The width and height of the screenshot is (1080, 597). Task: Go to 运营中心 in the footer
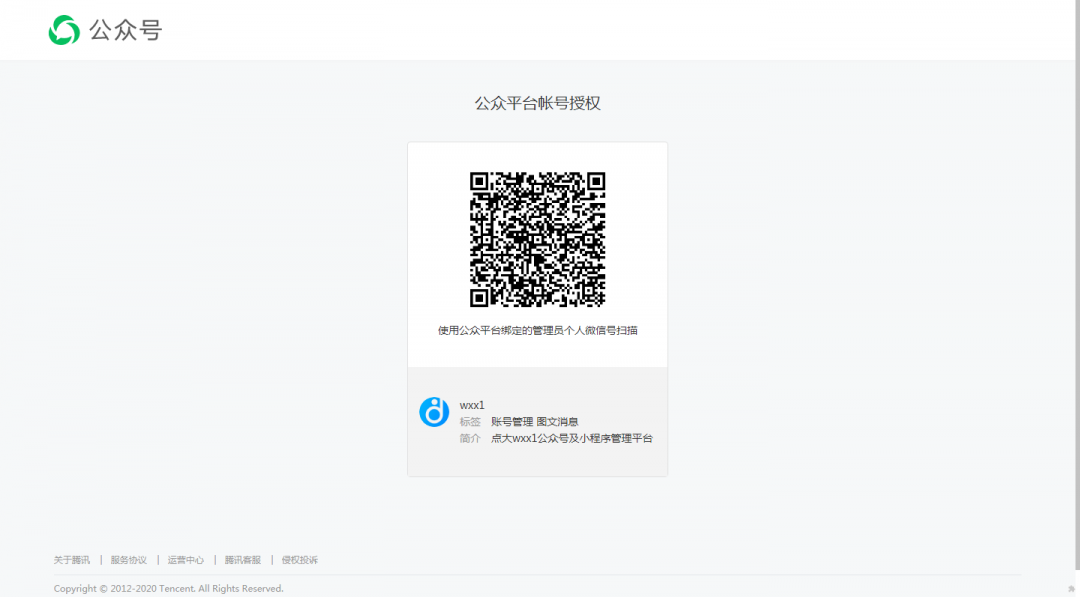click(186, 560)
